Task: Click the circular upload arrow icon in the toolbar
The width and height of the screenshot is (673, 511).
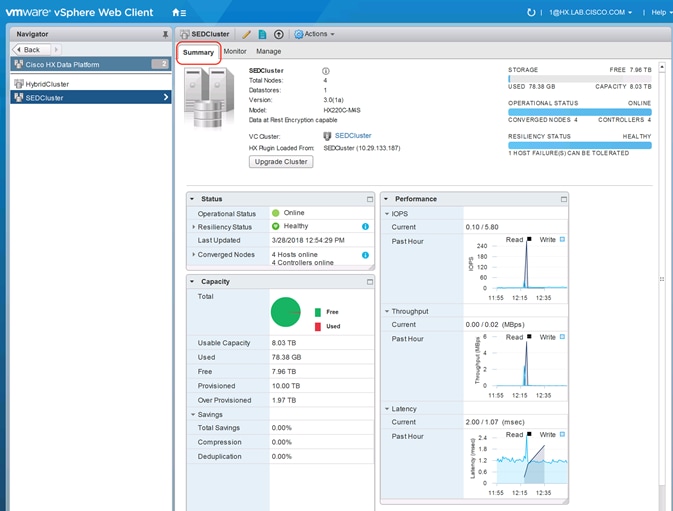Action: point(279,34)
